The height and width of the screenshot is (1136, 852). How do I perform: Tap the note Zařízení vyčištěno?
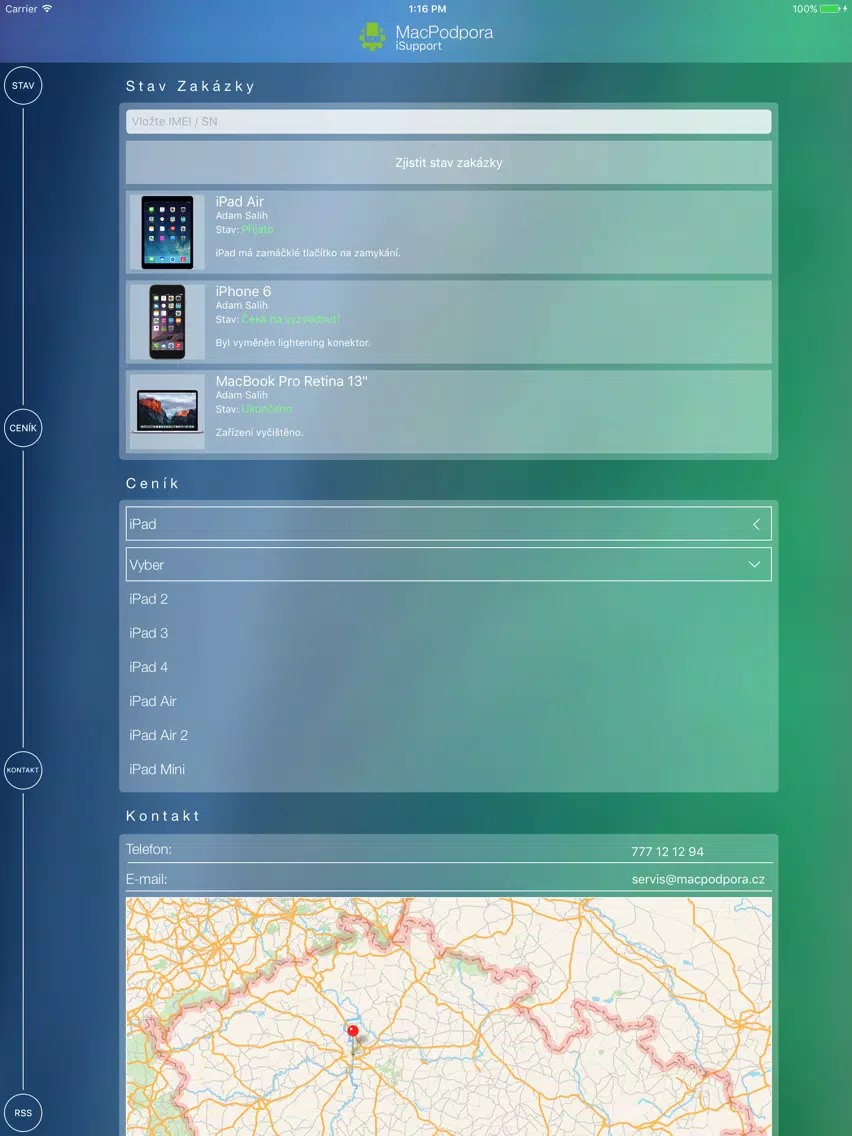pyautogui.click(x=259, y=433)
